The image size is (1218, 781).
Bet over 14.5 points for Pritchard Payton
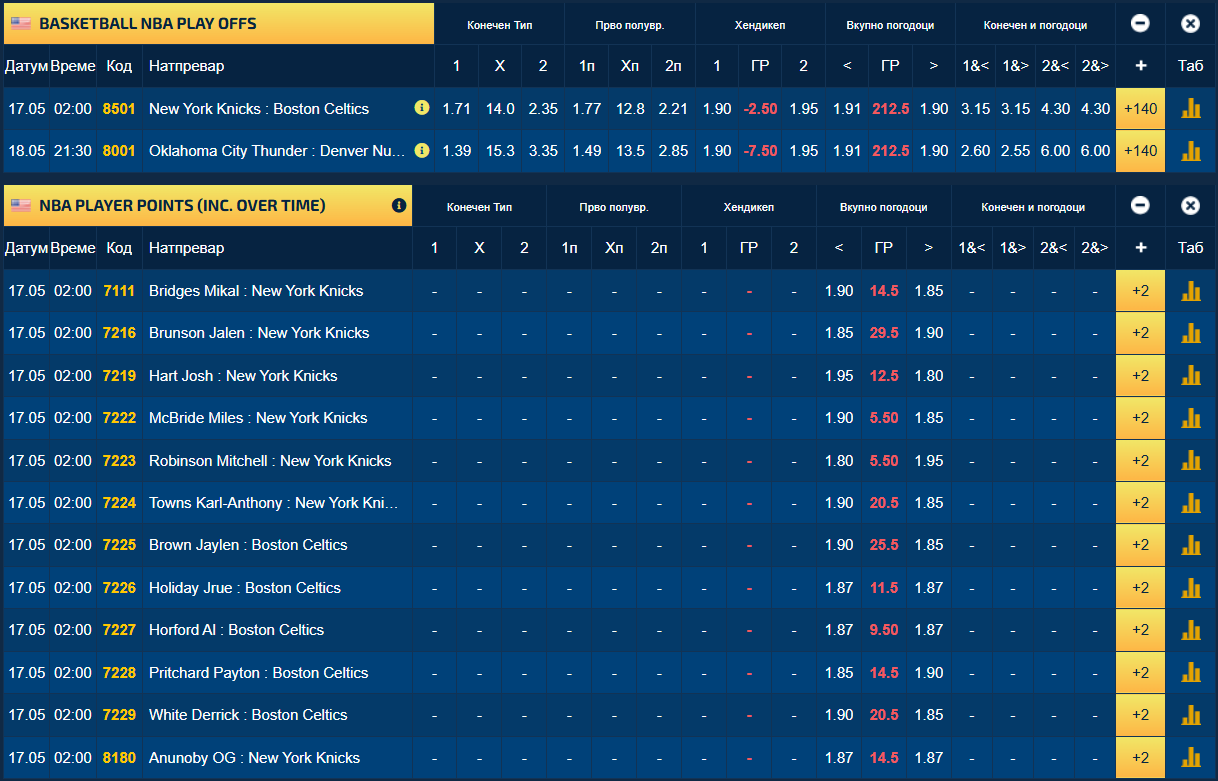pyautogui.click(x=929, y=673)
